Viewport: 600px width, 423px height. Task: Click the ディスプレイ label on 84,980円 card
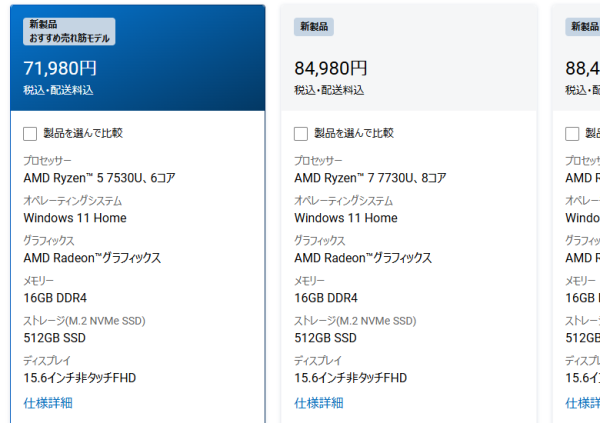point(318,361)
